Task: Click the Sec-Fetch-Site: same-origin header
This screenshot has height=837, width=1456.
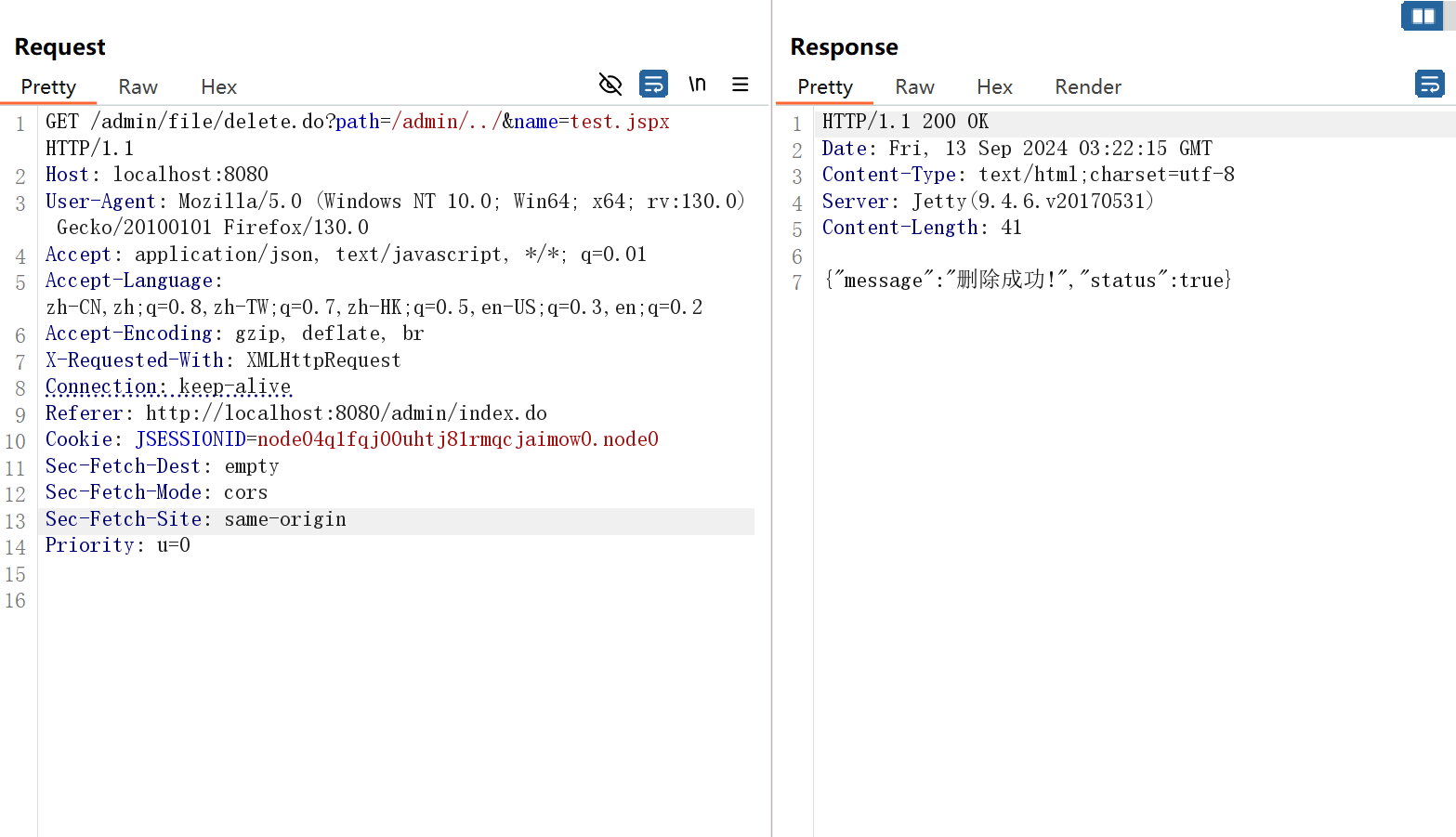Action: tap(196, 519)
